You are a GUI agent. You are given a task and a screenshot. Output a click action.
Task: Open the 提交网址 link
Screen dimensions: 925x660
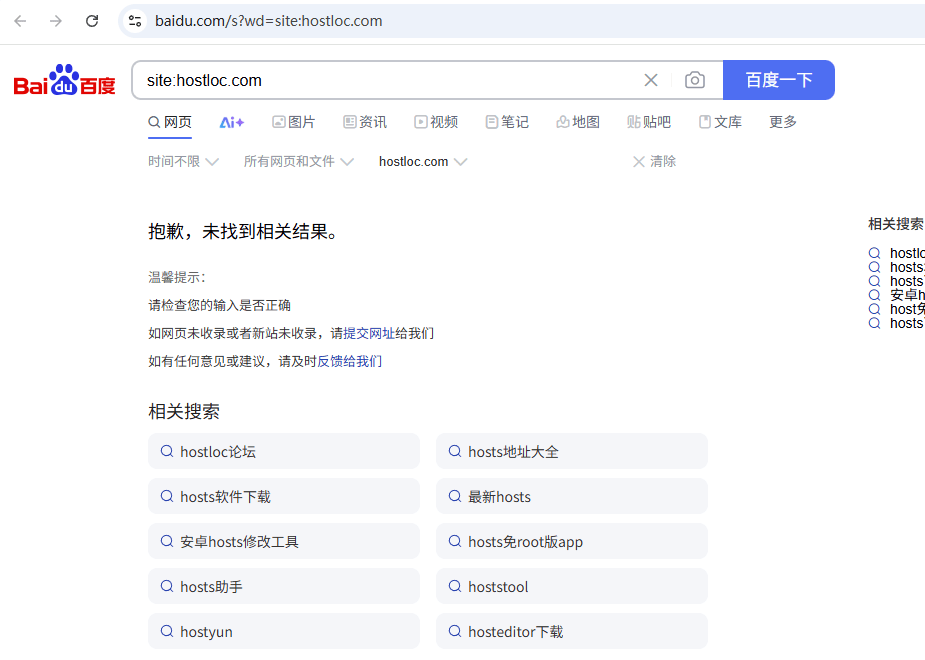tap(369, 334)
